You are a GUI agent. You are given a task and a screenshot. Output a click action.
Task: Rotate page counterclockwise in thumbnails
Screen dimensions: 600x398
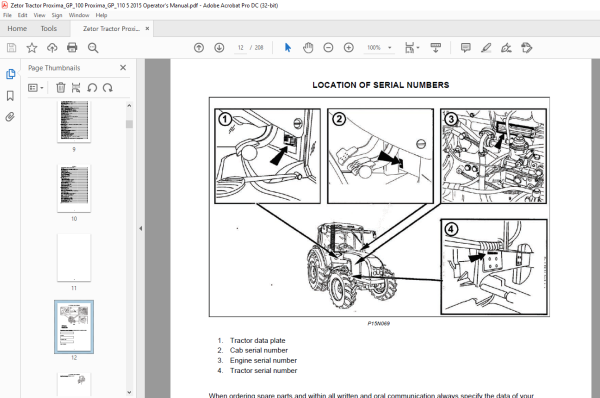coord(92,88)
